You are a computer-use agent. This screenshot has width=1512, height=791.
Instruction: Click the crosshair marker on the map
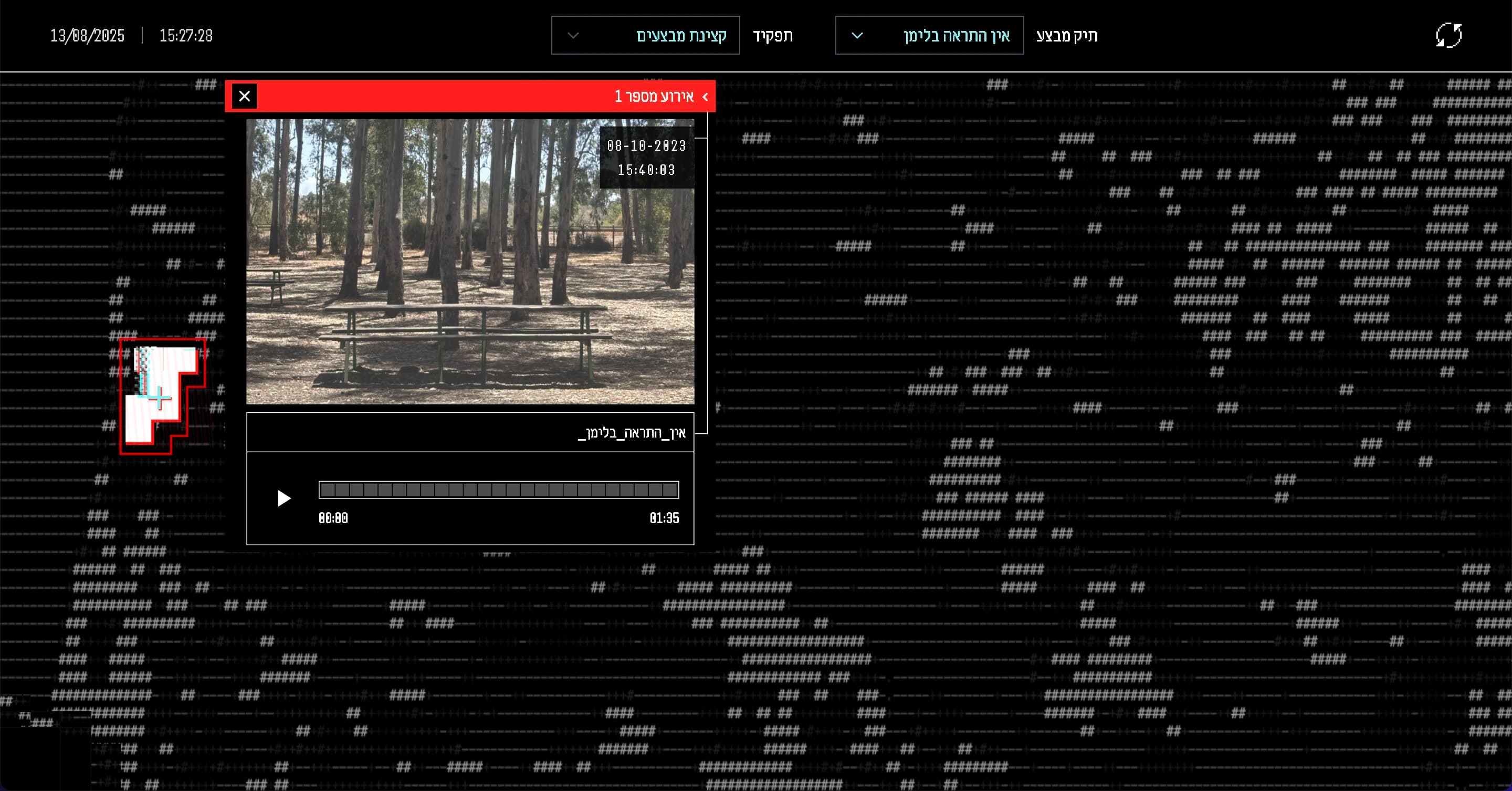159,399
